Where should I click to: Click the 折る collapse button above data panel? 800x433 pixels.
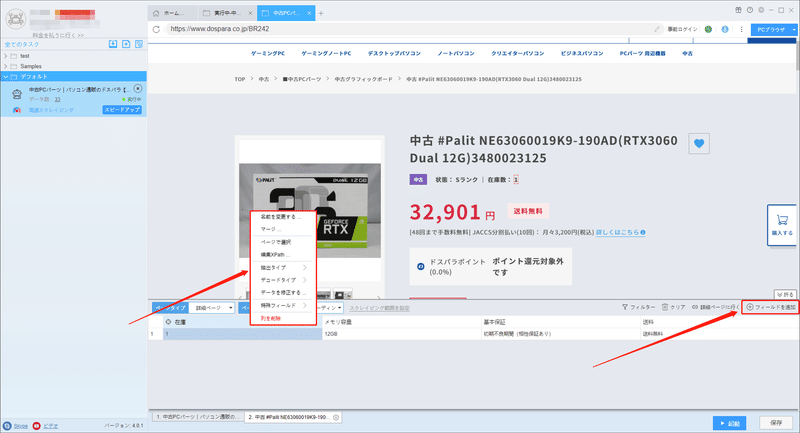(785, 295)
